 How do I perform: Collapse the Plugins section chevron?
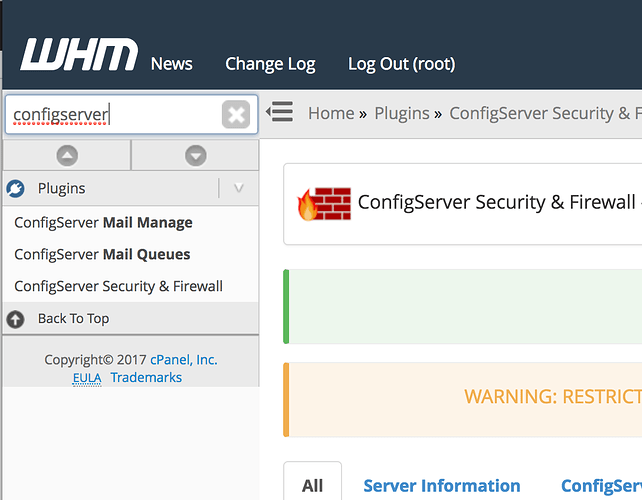[239, 188]
